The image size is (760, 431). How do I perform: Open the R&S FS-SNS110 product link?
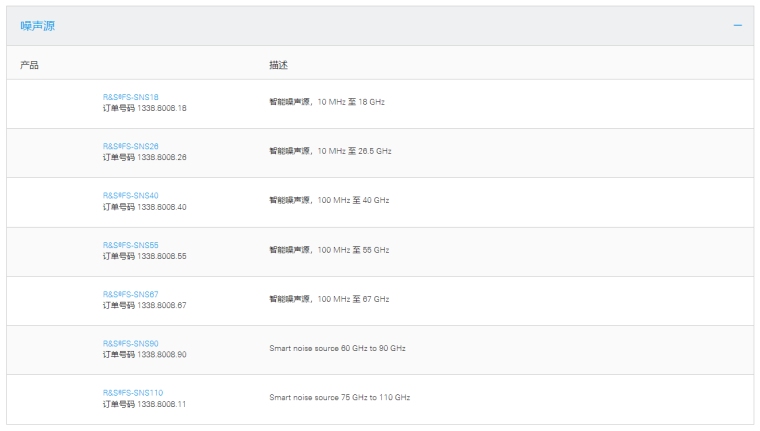point(132,392)
